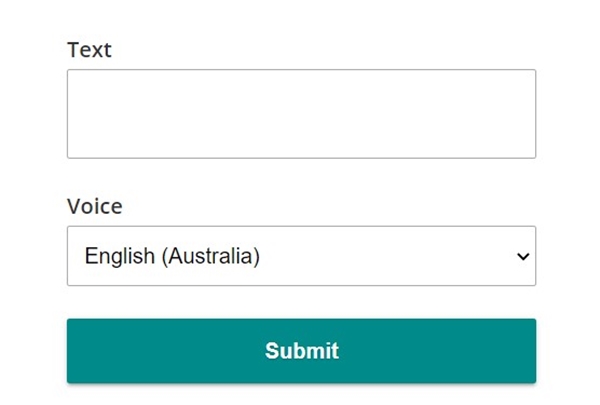Open the language list under Voice
This screenshot has height=405, width=600.
[302, 256]
